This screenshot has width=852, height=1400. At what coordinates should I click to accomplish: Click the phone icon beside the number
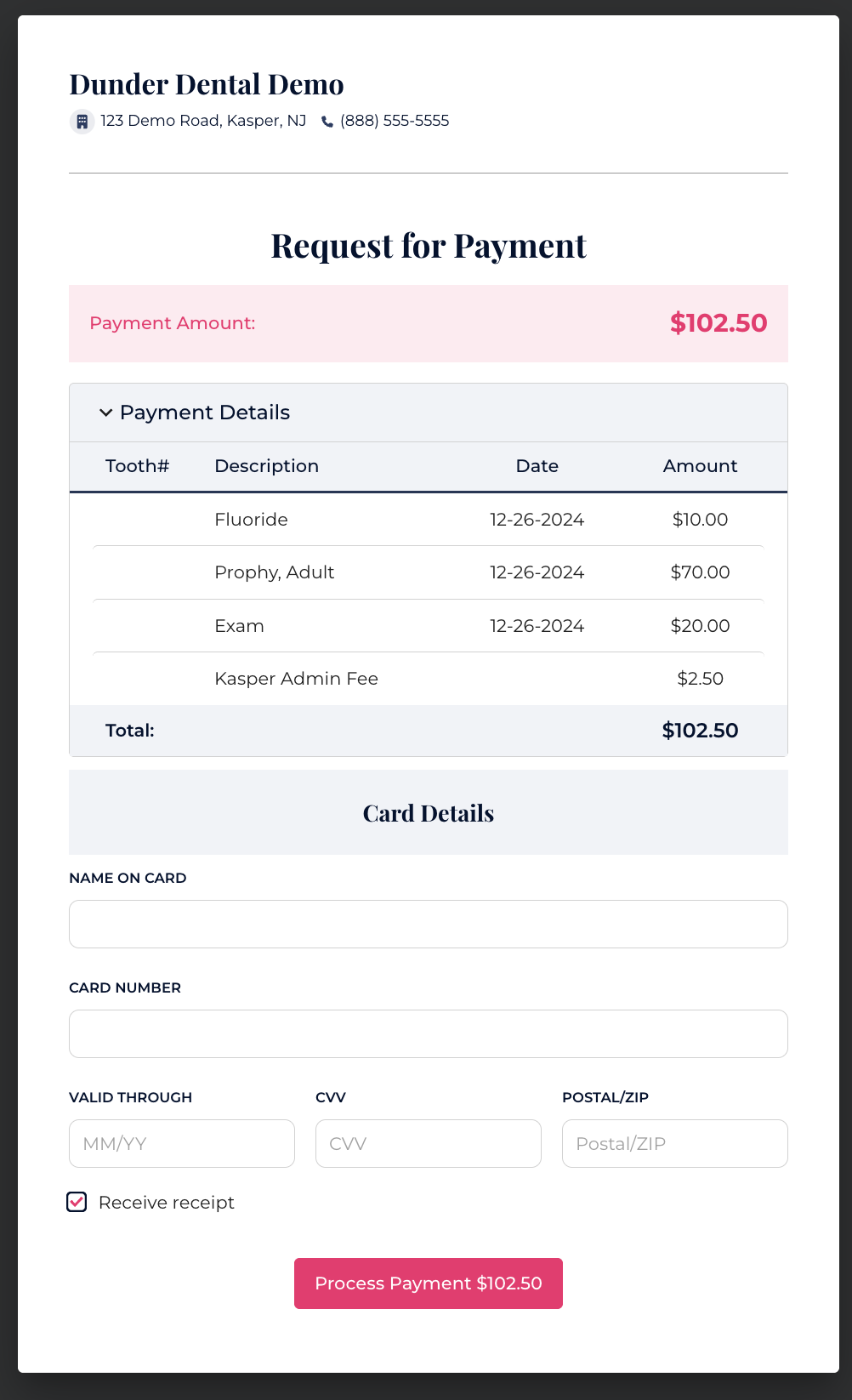327,122
